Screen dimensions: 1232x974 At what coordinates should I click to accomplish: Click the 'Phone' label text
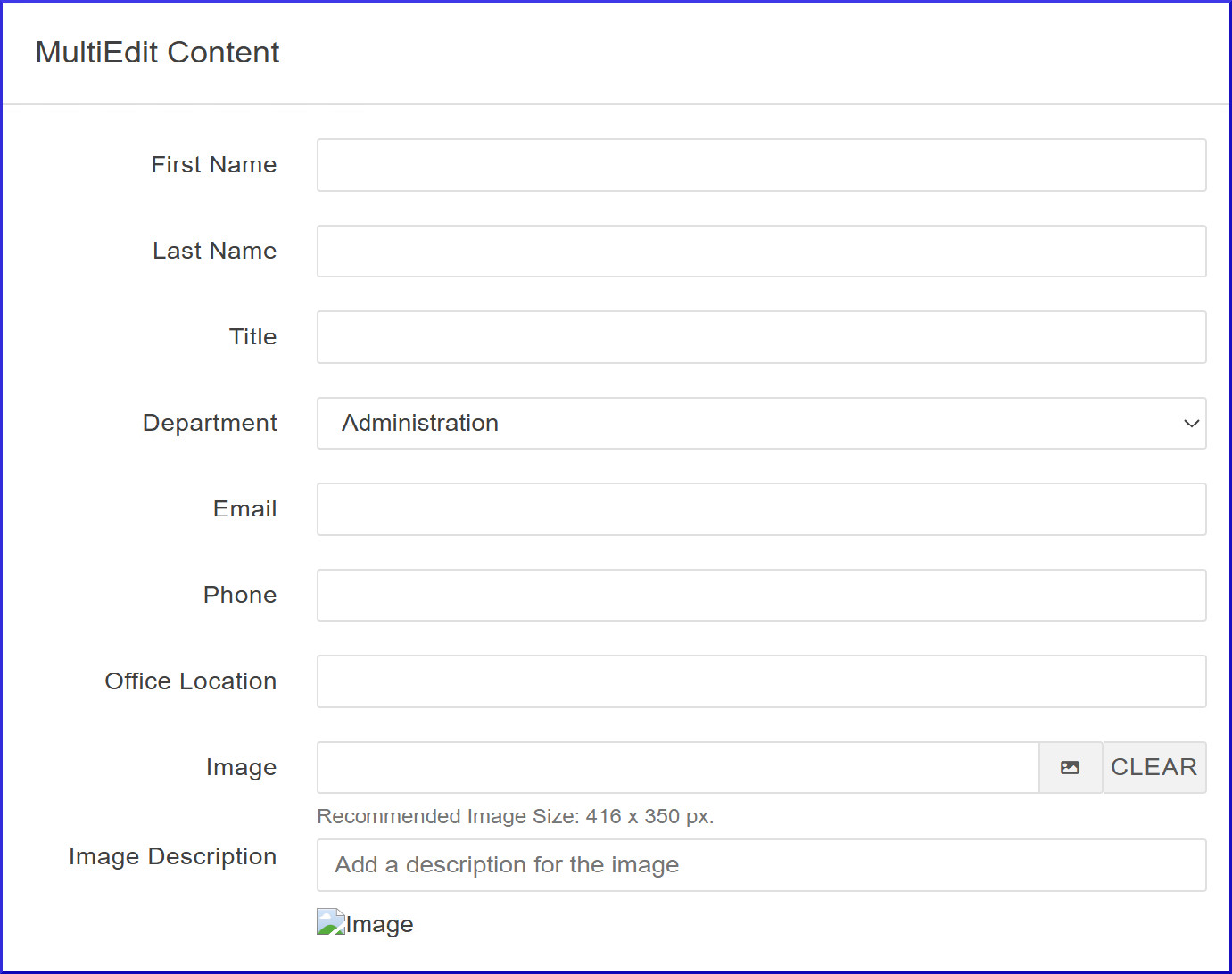tap(239, 595)
